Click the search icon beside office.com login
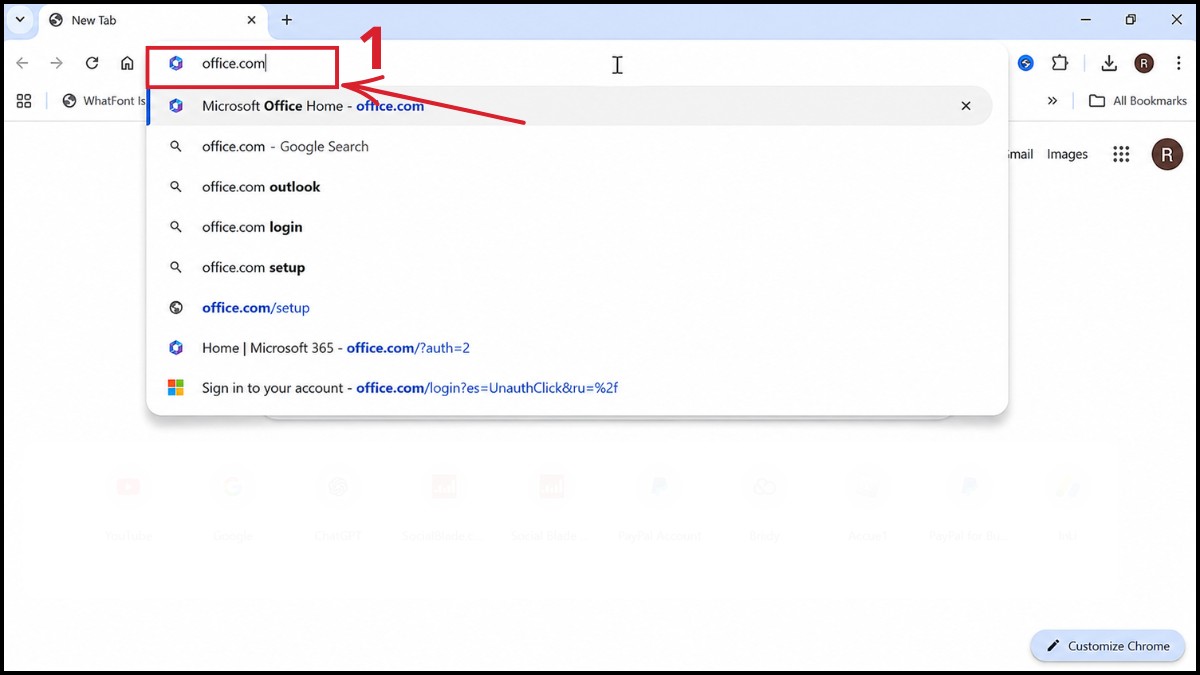1200x675 pixels. tap(176, 227)
